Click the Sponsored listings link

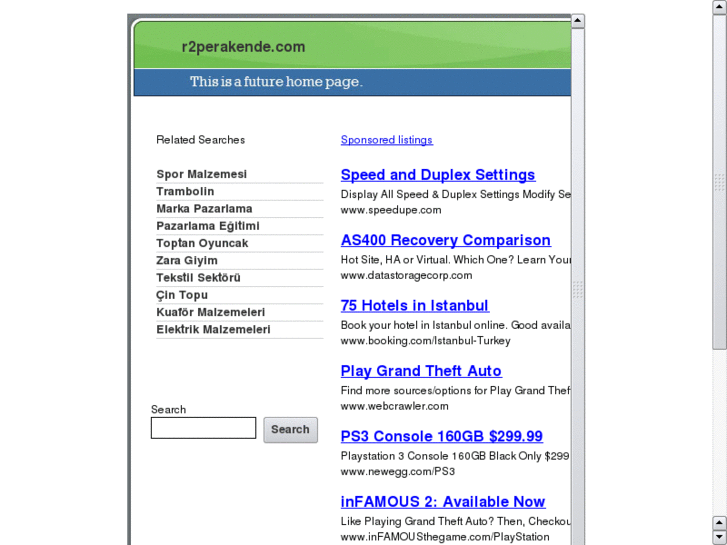387,140
